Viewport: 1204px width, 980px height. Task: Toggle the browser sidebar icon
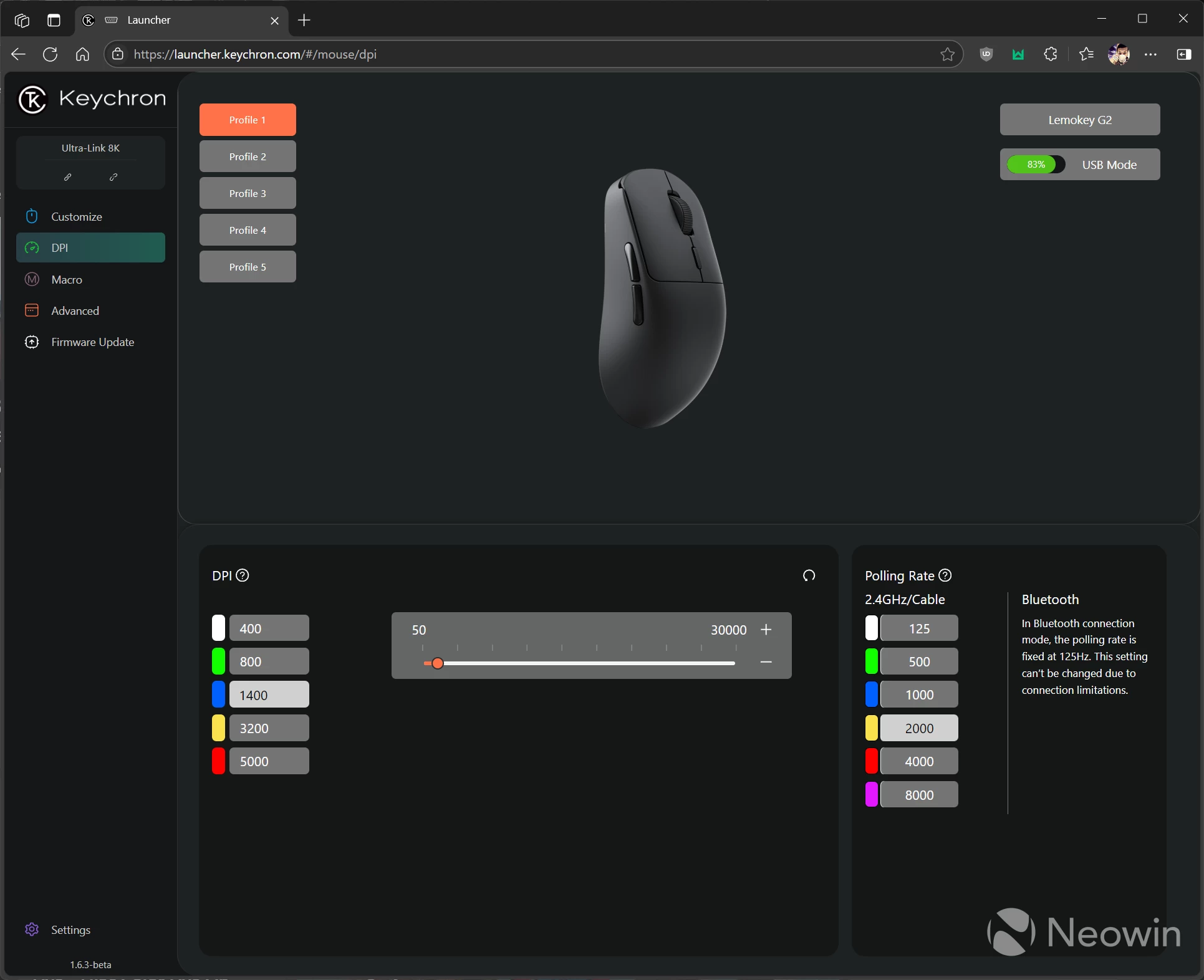(1183, 54)
